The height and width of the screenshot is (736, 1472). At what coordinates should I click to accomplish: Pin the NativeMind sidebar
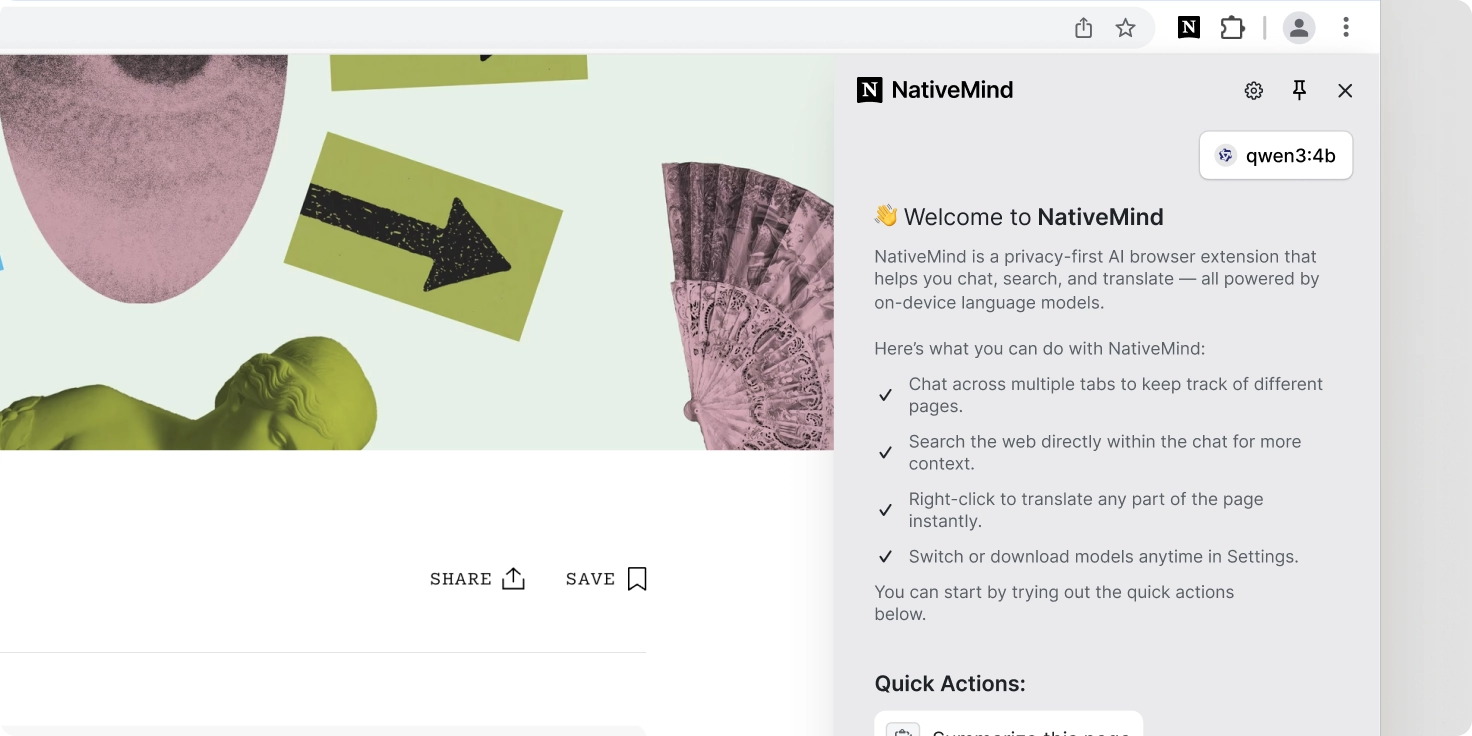(x=1299, y=91)
